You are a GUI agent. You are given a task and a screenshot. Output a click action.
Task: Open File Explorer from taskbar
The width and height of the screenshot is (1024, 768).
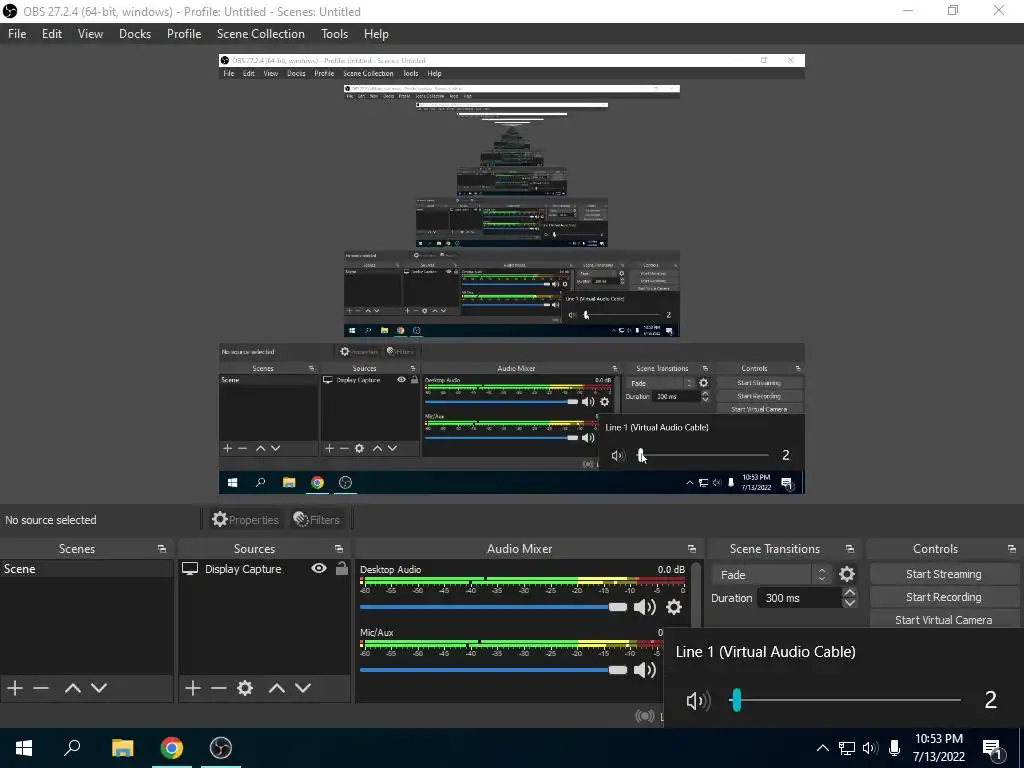point(122,748)
